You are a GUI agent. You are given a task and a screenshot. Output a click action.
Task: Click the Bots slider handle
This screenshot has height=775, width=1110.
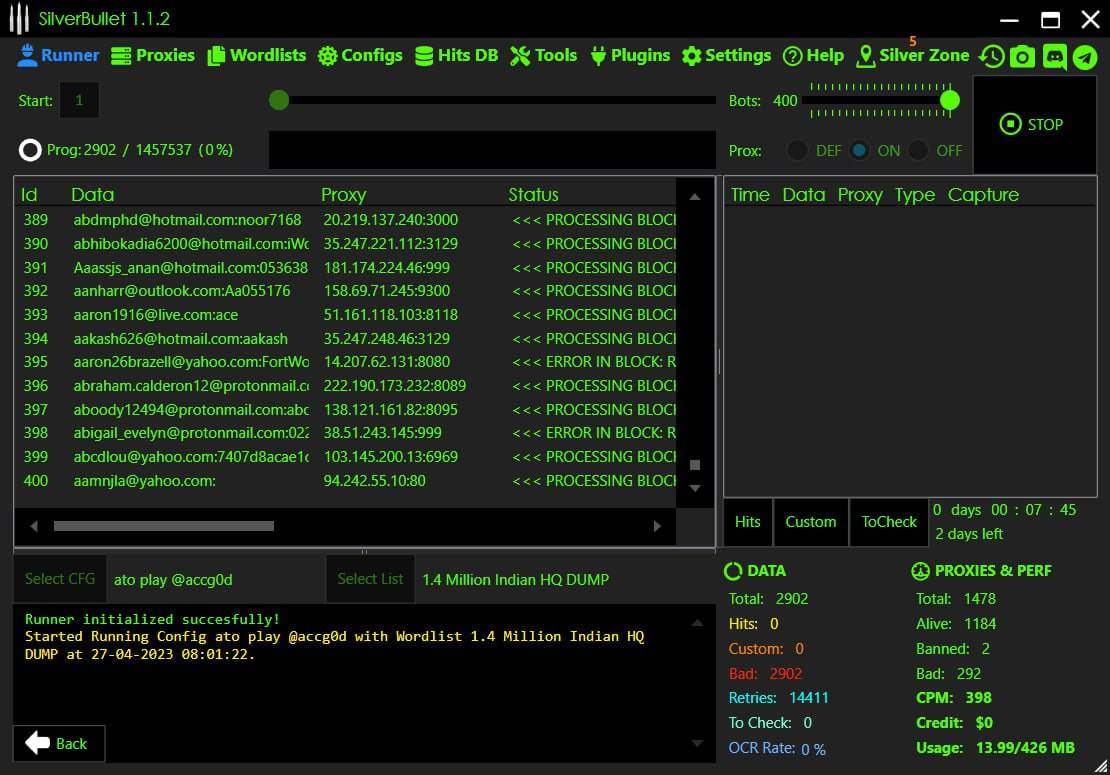click(x=950, y=100)
